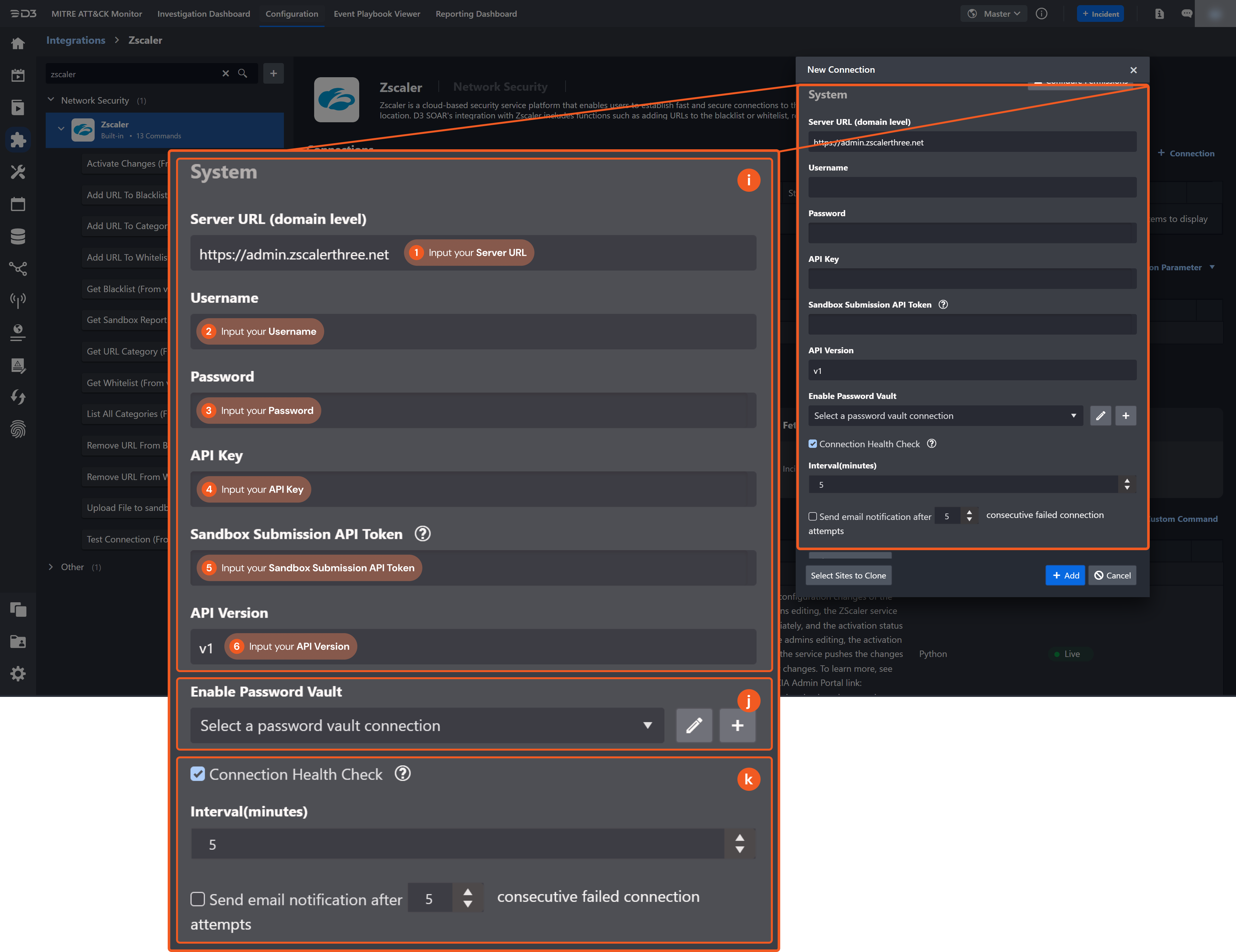1236x952 pixels.
Task: Open the integrations puzzle-piece icon
Action: pyautogui.click(x=18, y=140)
